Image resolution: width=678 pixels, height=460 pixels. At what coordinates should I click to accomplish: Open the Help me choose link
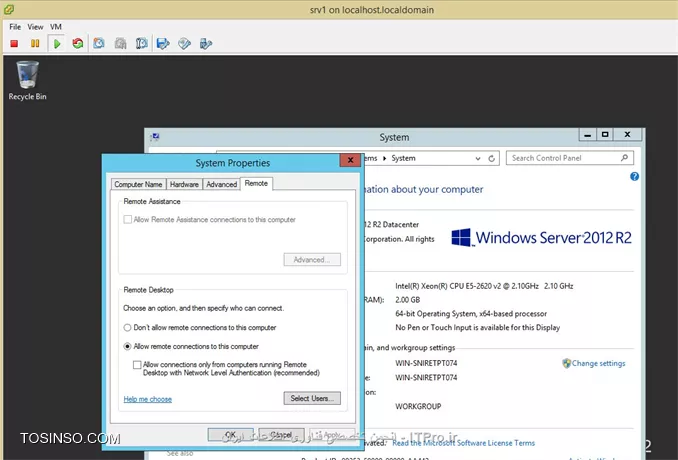pyautogui.click(x=148, y=399)
